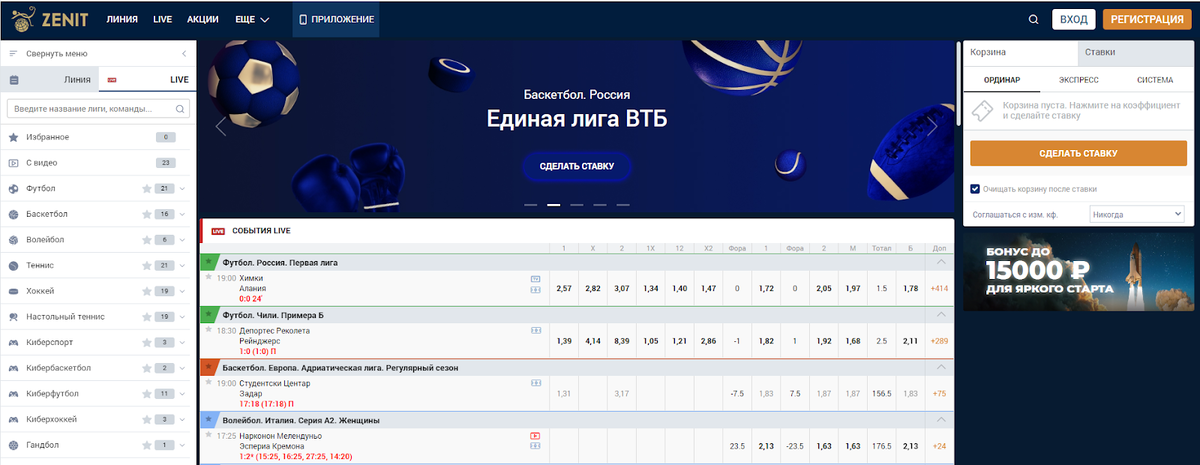This screenshot has height=465, width=1200.
Task: Open the LIVE menu in header
Action: 163,19
